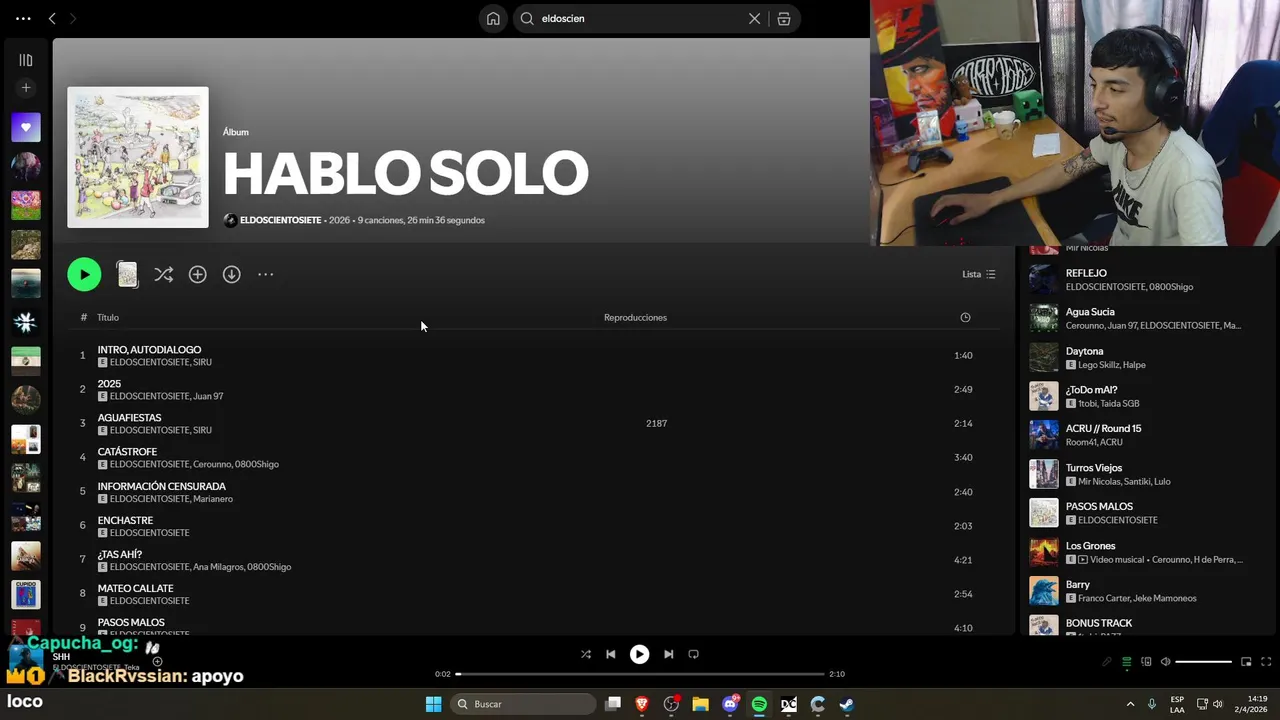
Task: Click the album preview thumbnail button
Action: point(127,274)
